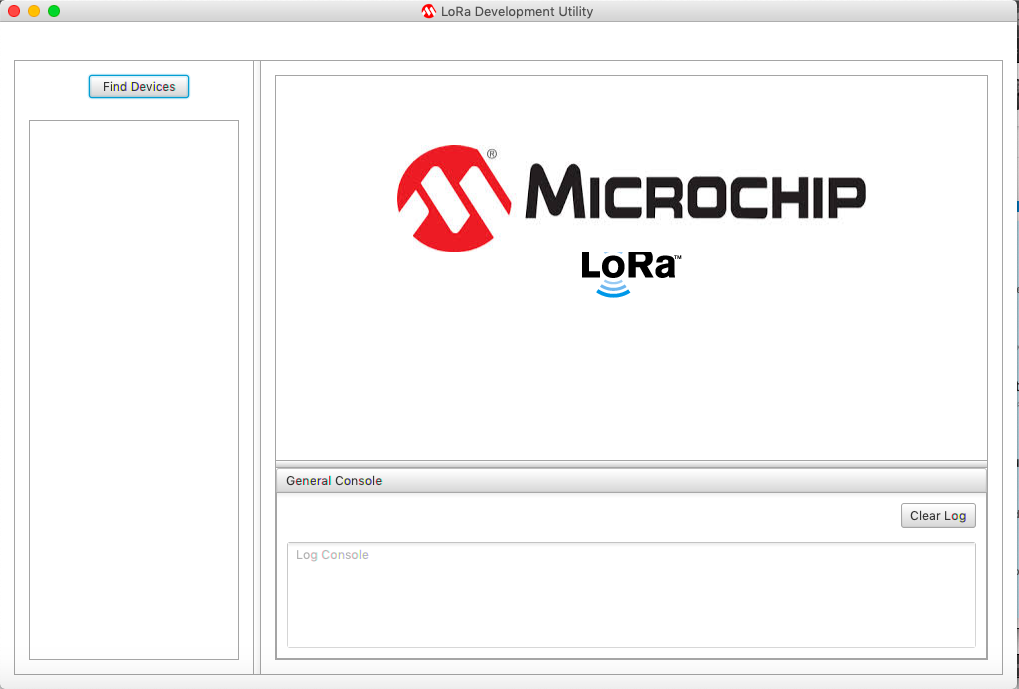Screen dimensions: 1019x689
Task: Collapse the General Console pane header
Action: coord(631,480)
